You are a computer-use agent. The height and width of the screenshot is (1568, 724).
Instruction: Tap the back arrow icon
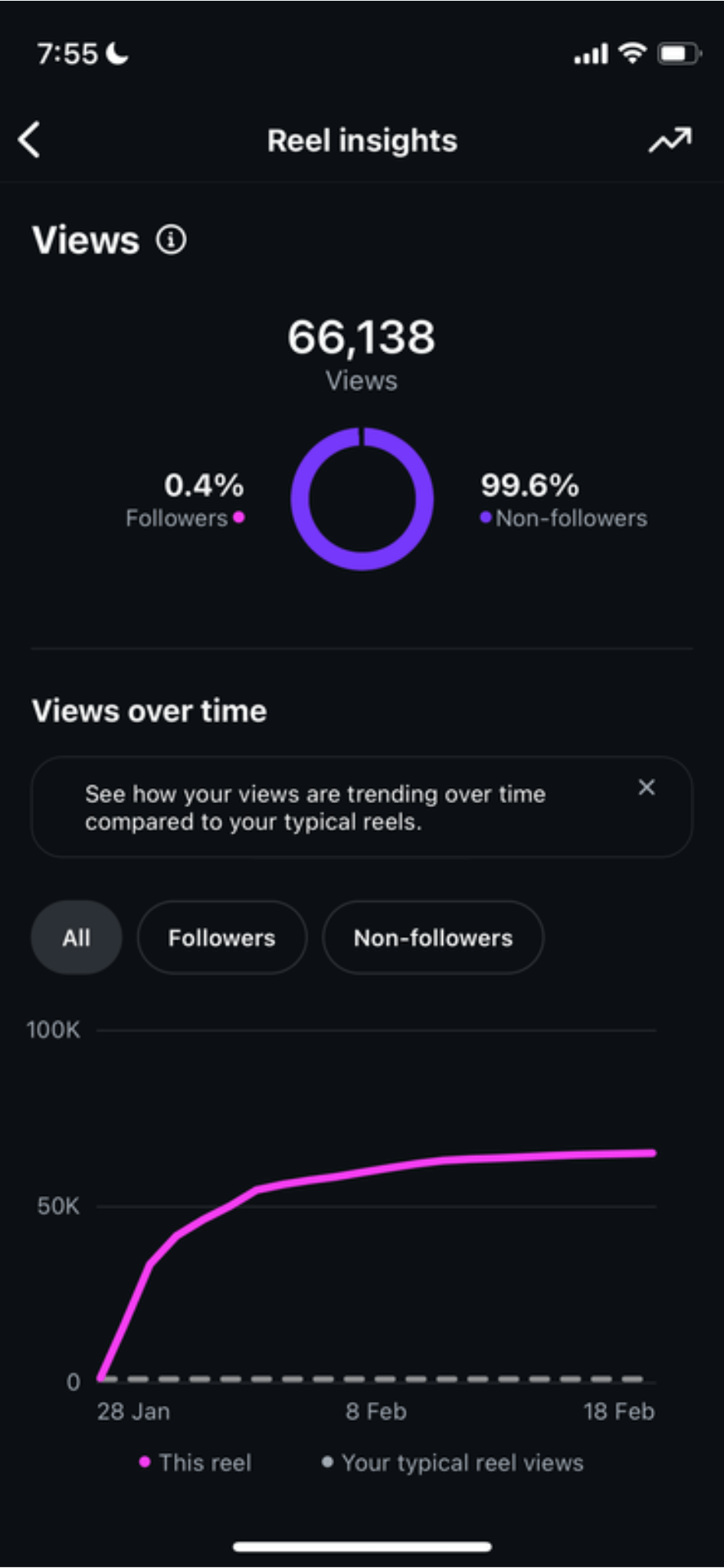pyautogui.click(x=29, y=140)
